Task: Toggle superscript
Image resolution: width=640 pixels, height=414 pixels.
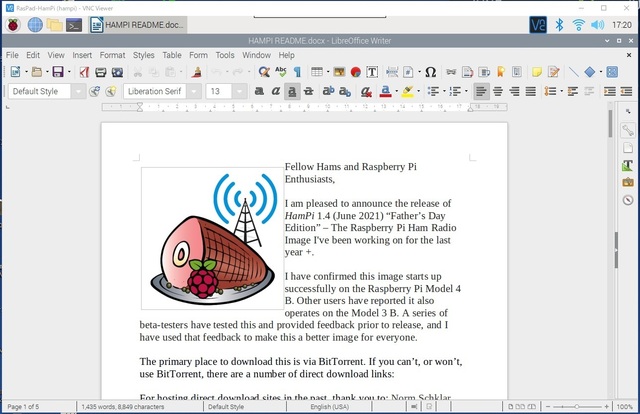Action: [x=329, y=91]
